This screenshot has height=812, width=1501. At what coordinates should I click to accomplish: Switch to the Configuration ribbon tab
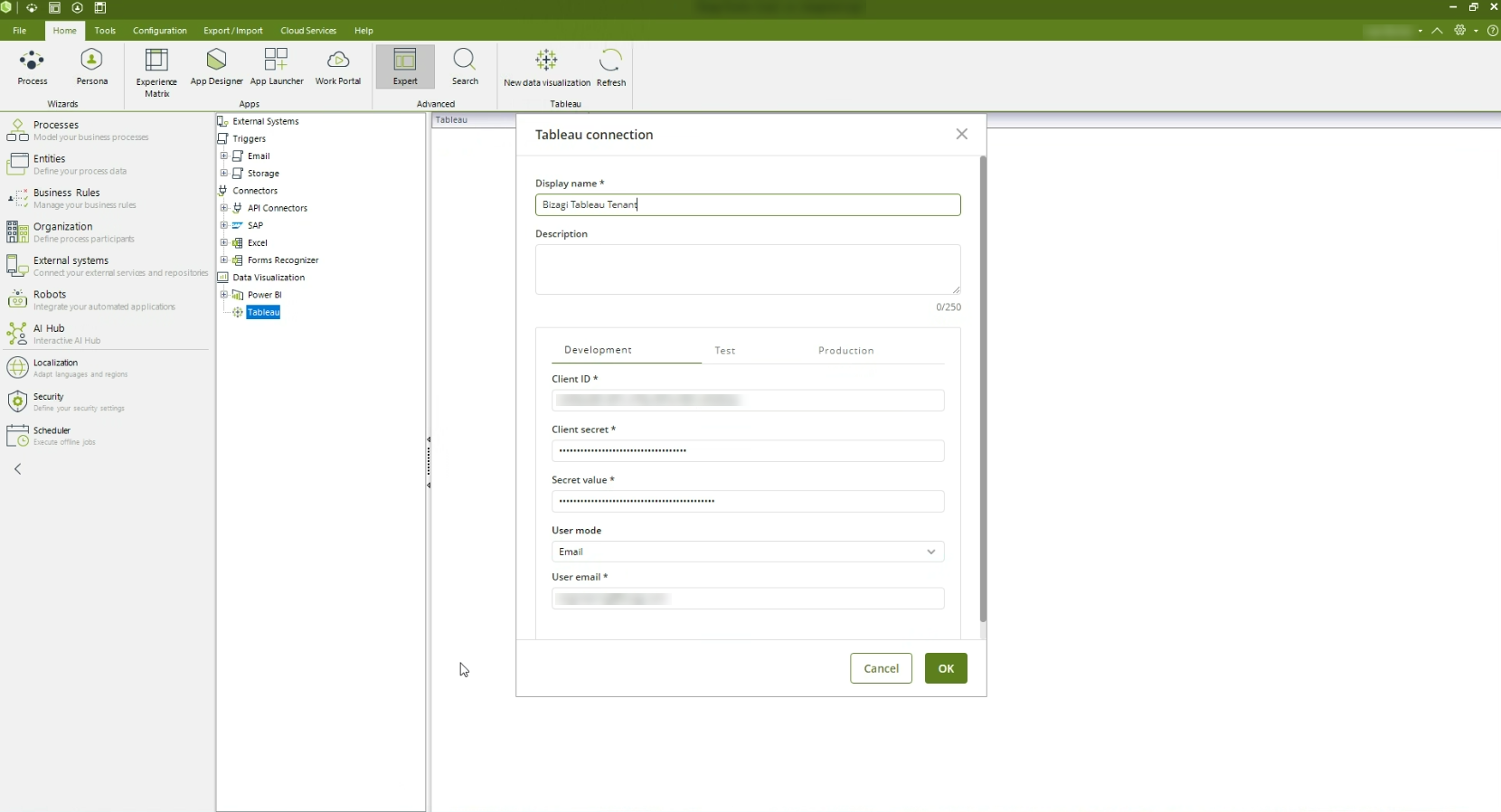tap(159, 31)
